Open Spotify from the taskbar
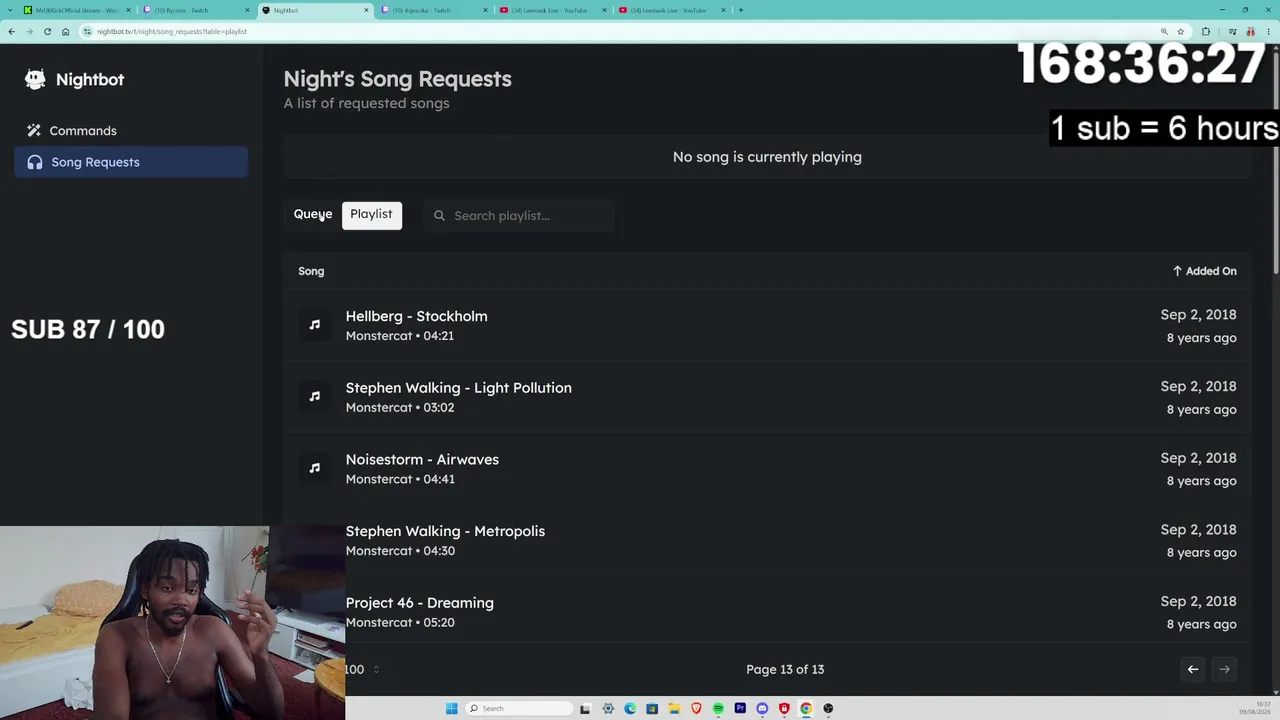 click(718, 708)
